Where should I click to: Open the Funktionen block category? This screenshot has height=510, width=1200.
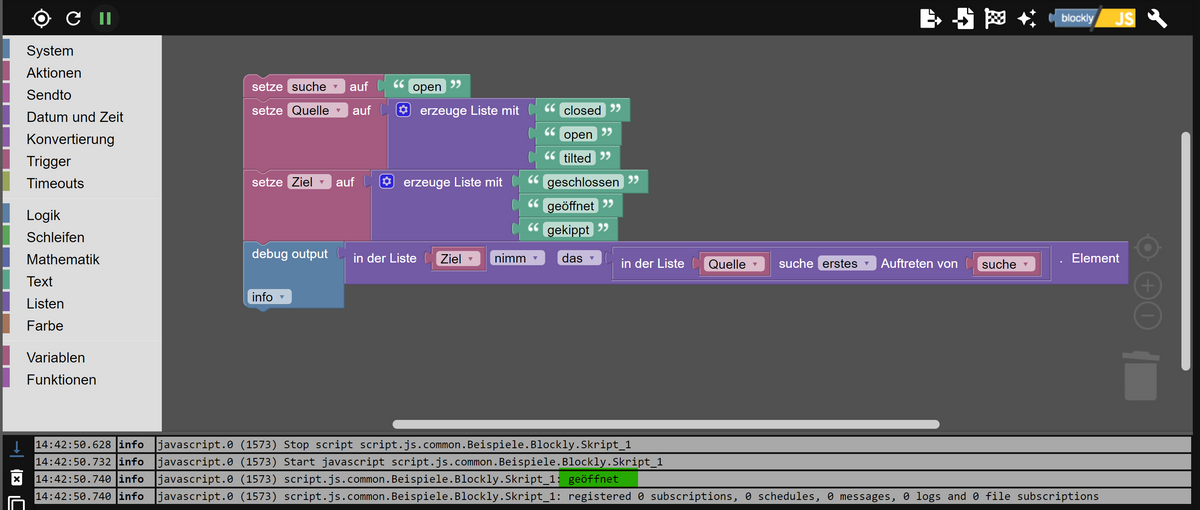click(62, 379)
